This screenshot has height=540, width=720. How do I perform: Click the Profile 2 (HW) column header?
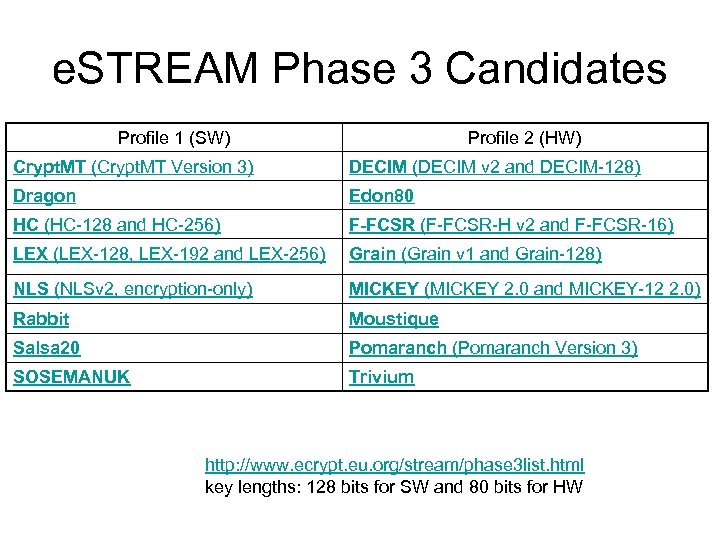pyautogui.click(x=524, y=138)
